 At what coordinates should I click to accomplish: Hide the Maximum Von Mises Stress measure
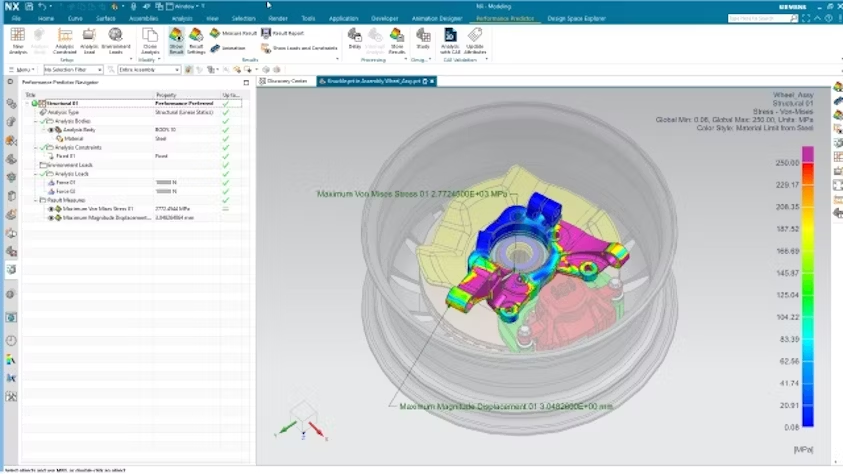pos(52,209)
